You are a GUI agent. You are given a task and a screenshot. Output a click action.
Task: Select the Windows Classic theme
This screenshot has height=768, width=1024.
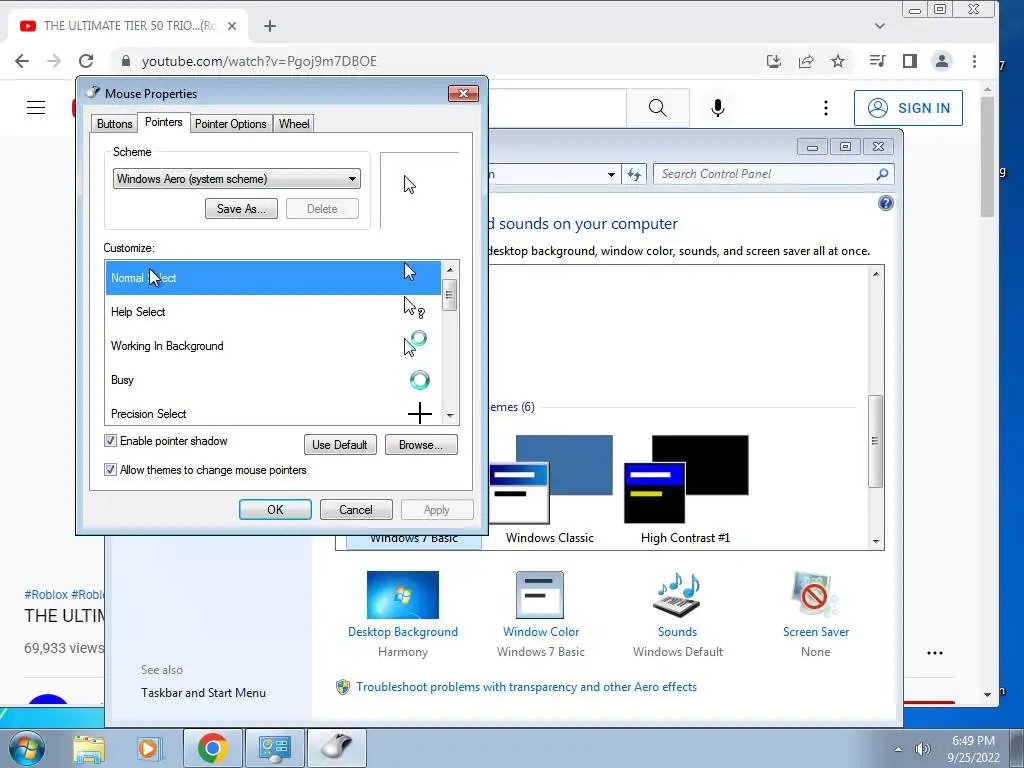point(550,490)
